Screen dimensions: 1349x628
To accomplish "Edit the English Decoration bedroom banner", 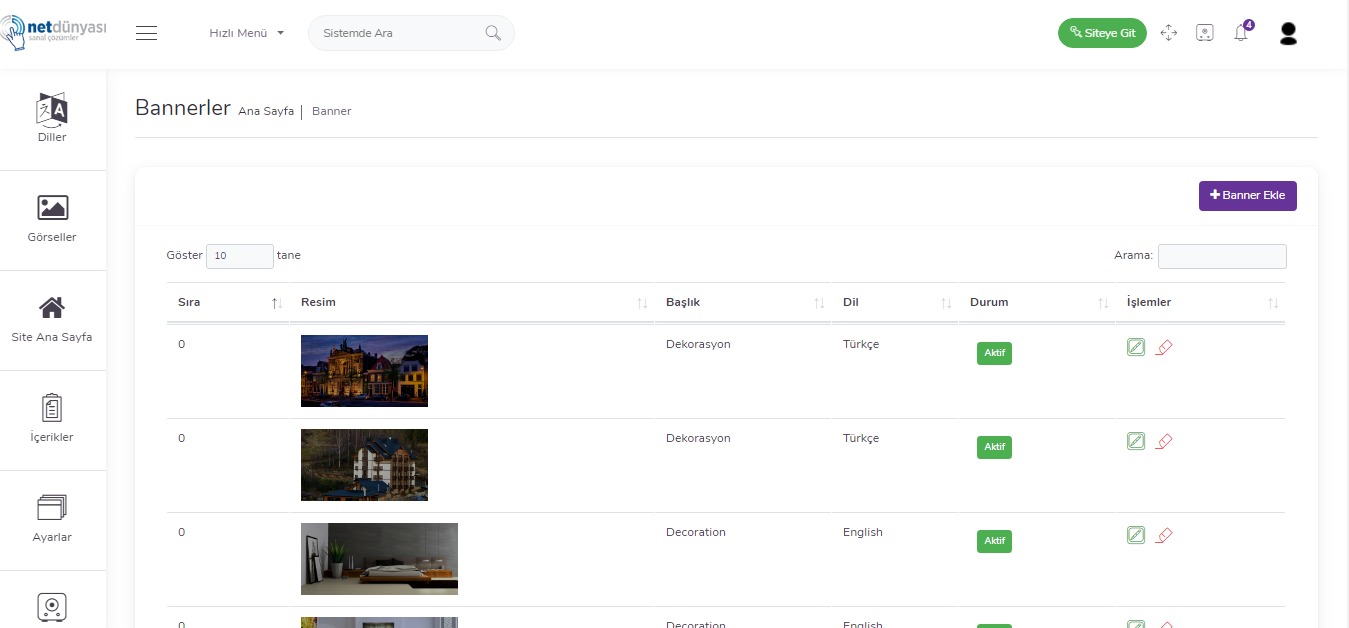I will pos(1135,535).
